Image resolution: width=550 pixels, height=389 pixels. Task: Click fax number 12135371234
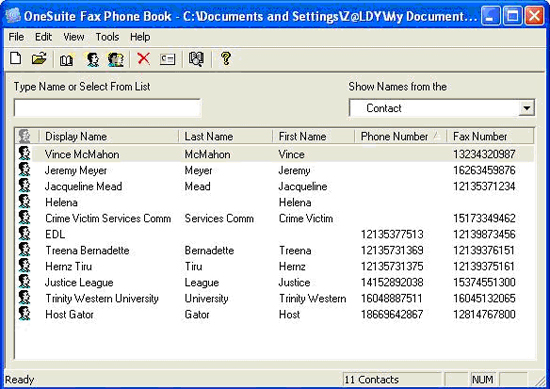click(484, 186)
